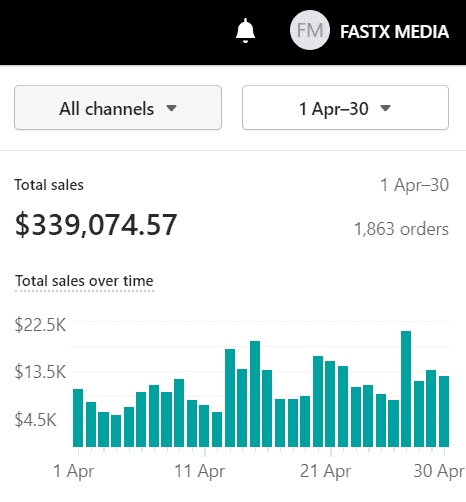
Task: Select the tallest bar near 27 Apr
Action: pyautogui.click(x=406, y=389)
